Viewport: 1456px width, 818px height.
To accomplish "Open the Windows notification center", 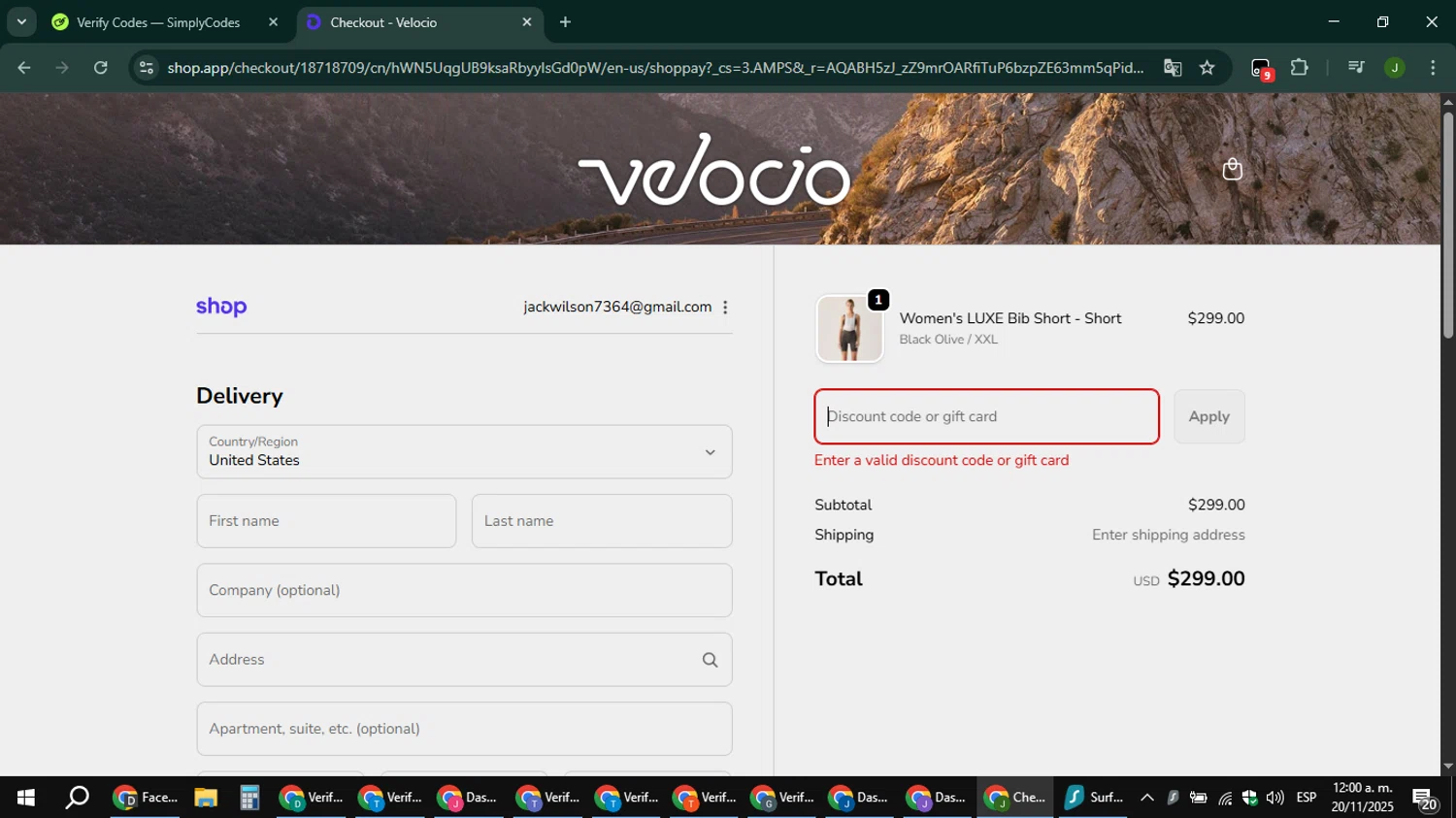I will pyautogui.click(x=1425, y=800).
